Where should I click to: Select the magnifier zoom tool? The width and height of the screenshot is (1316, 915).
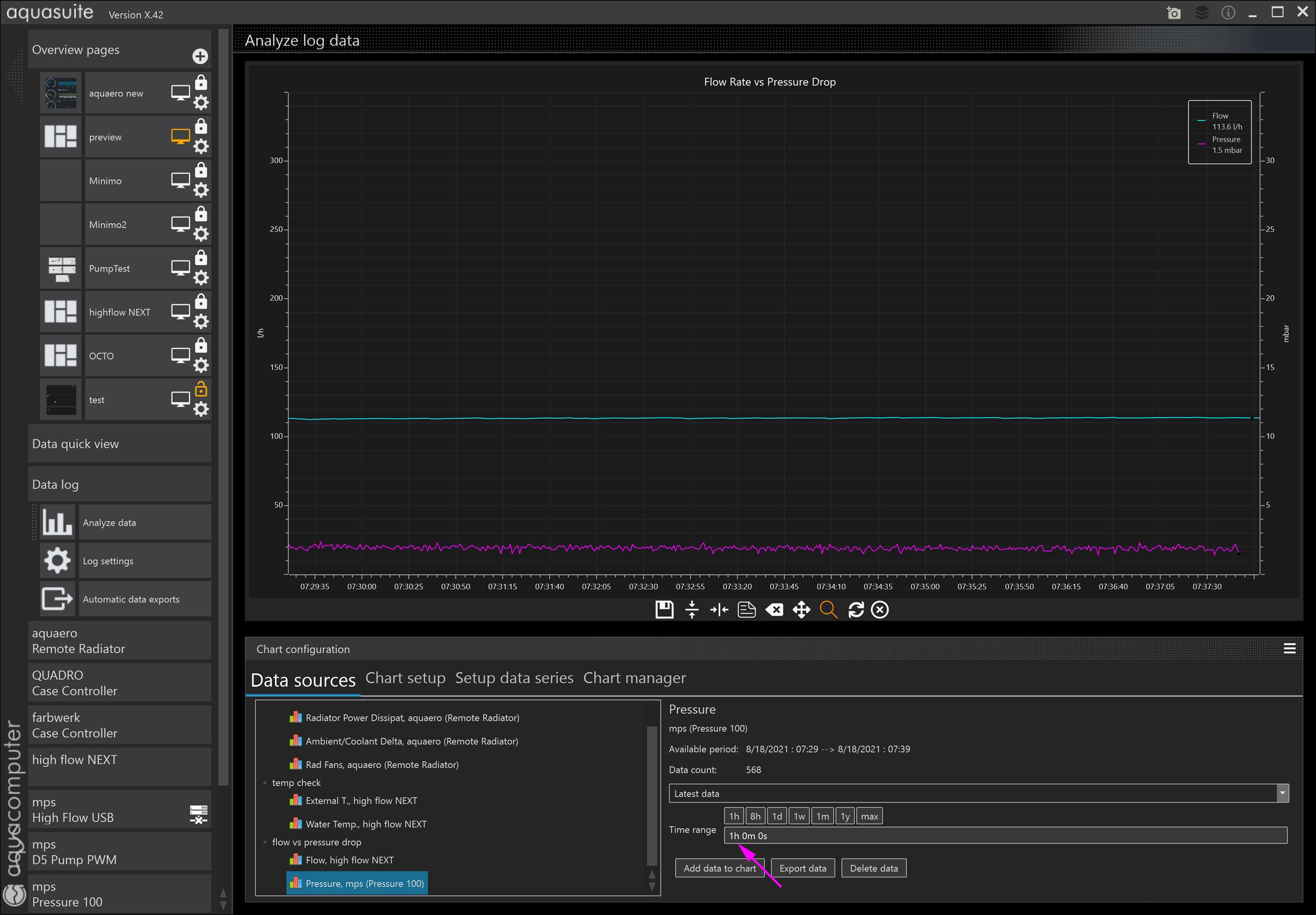tap(828, 609)
